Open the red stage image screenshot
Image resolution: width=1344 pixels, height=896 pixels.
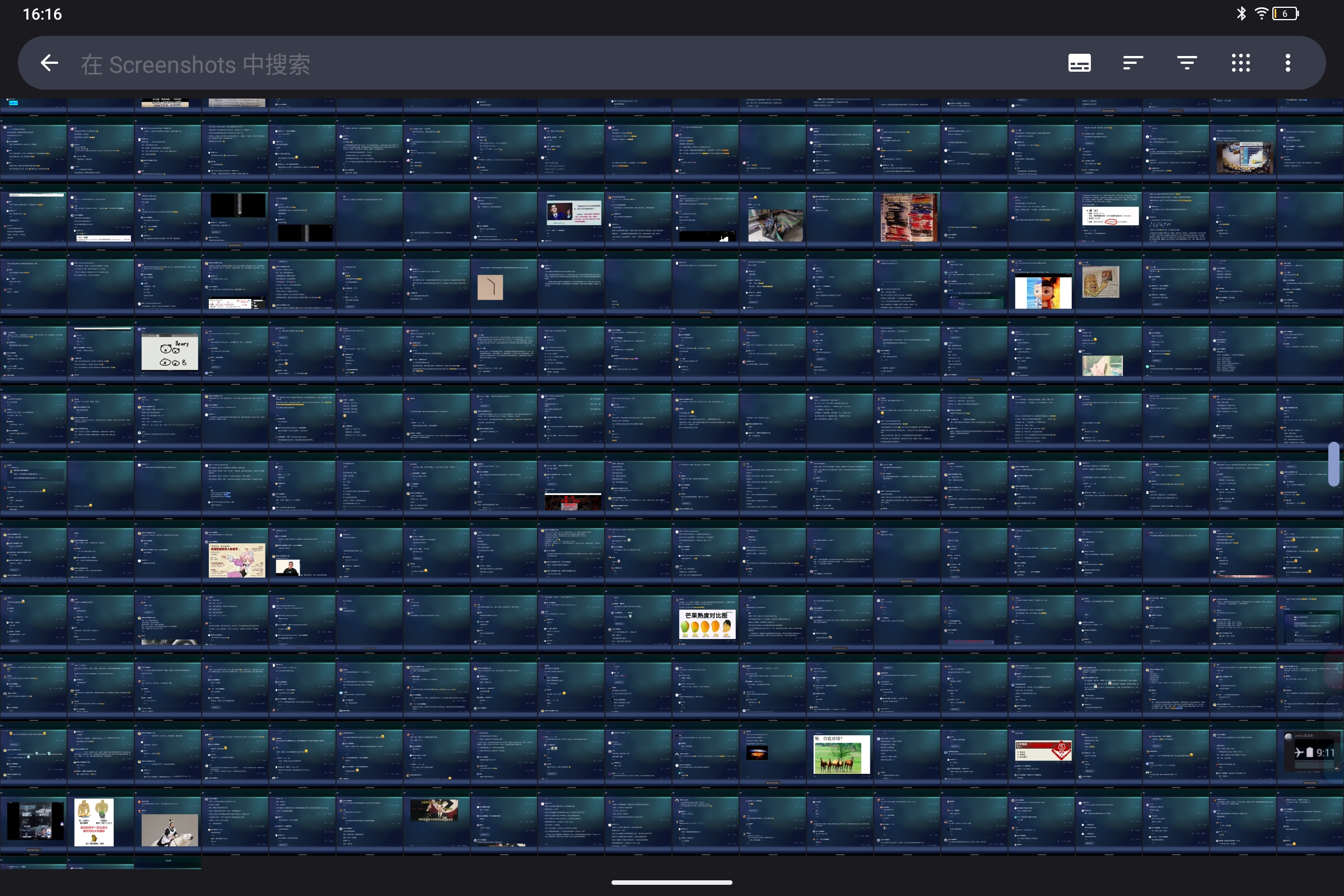click(x=571, y=486)
